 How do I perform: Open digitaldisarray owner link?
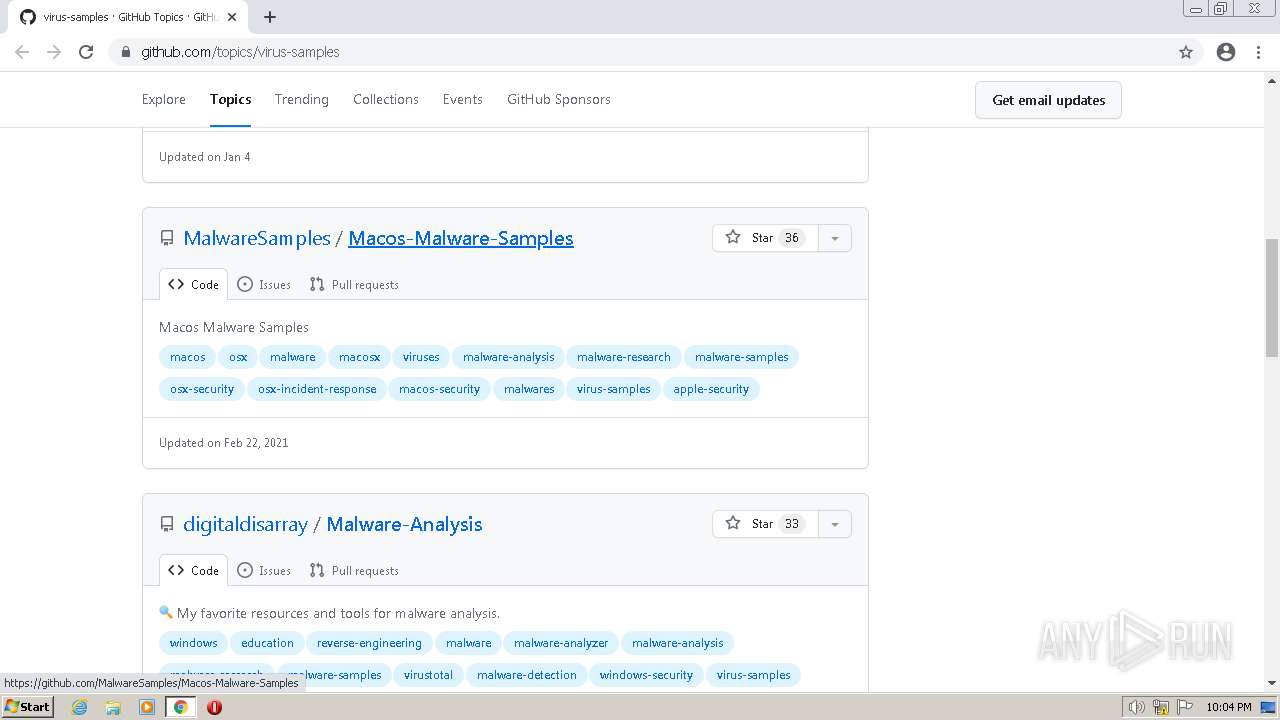pos(245,524)
